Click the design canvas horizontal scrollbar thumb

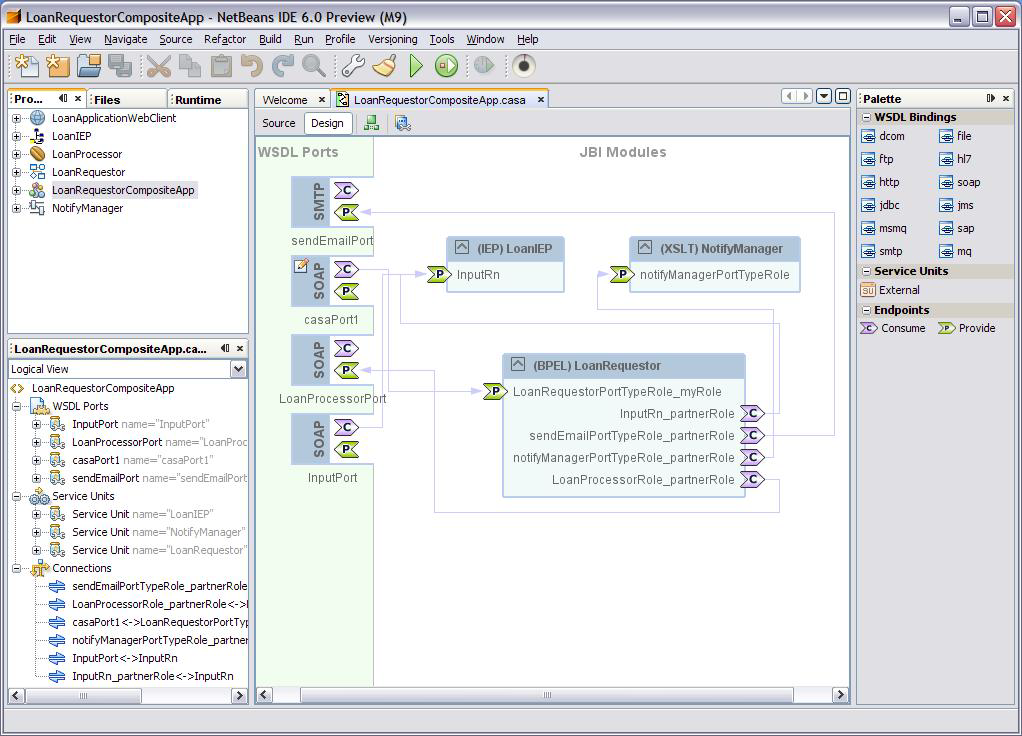click(547, 695)
